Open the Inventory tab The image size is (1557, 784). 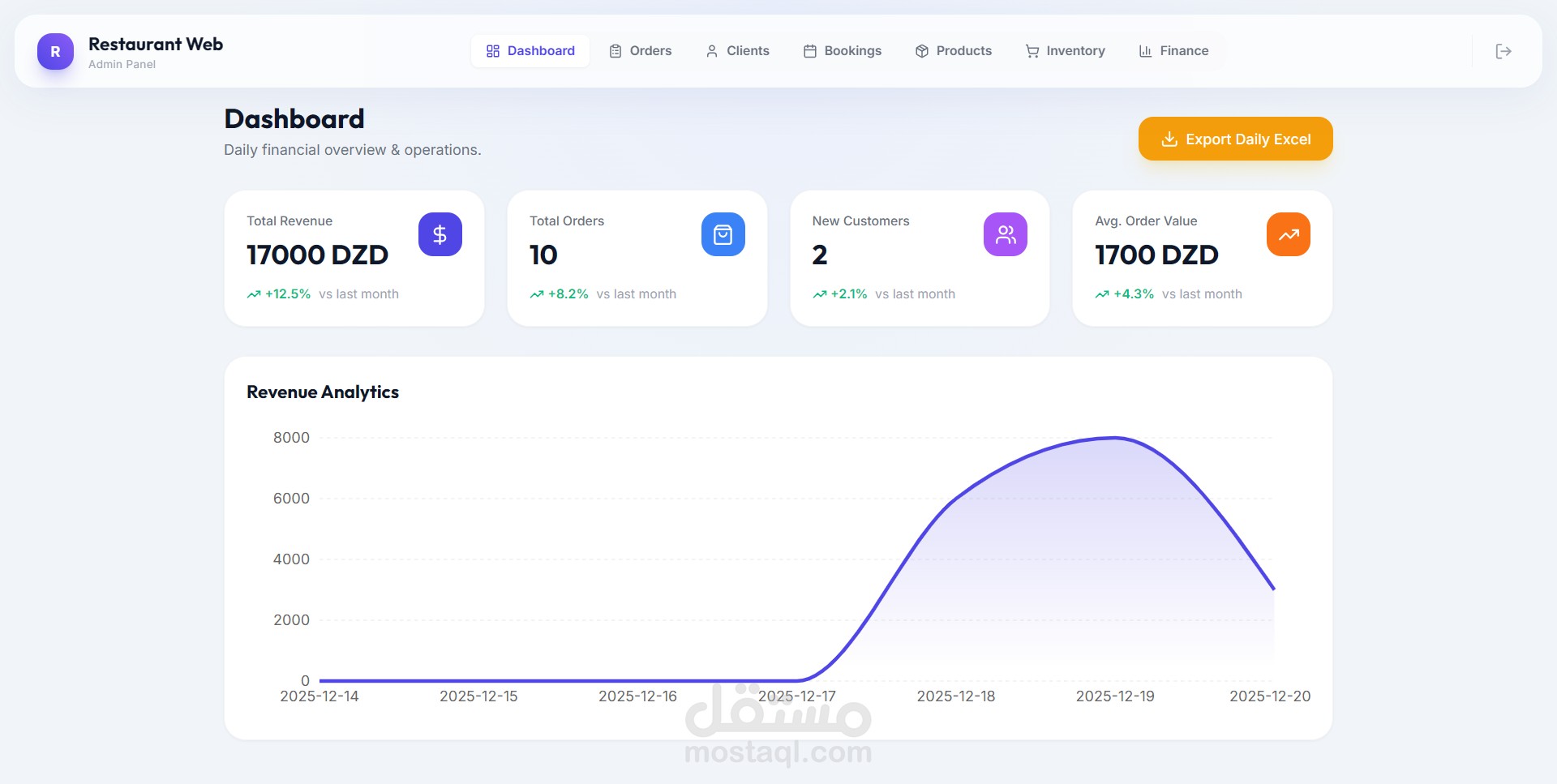tap(1065, 51)
